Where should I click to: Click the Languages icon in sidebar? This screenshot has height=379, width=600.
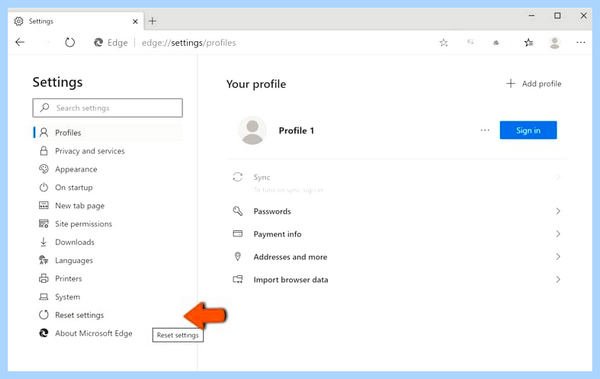[44, 260]
